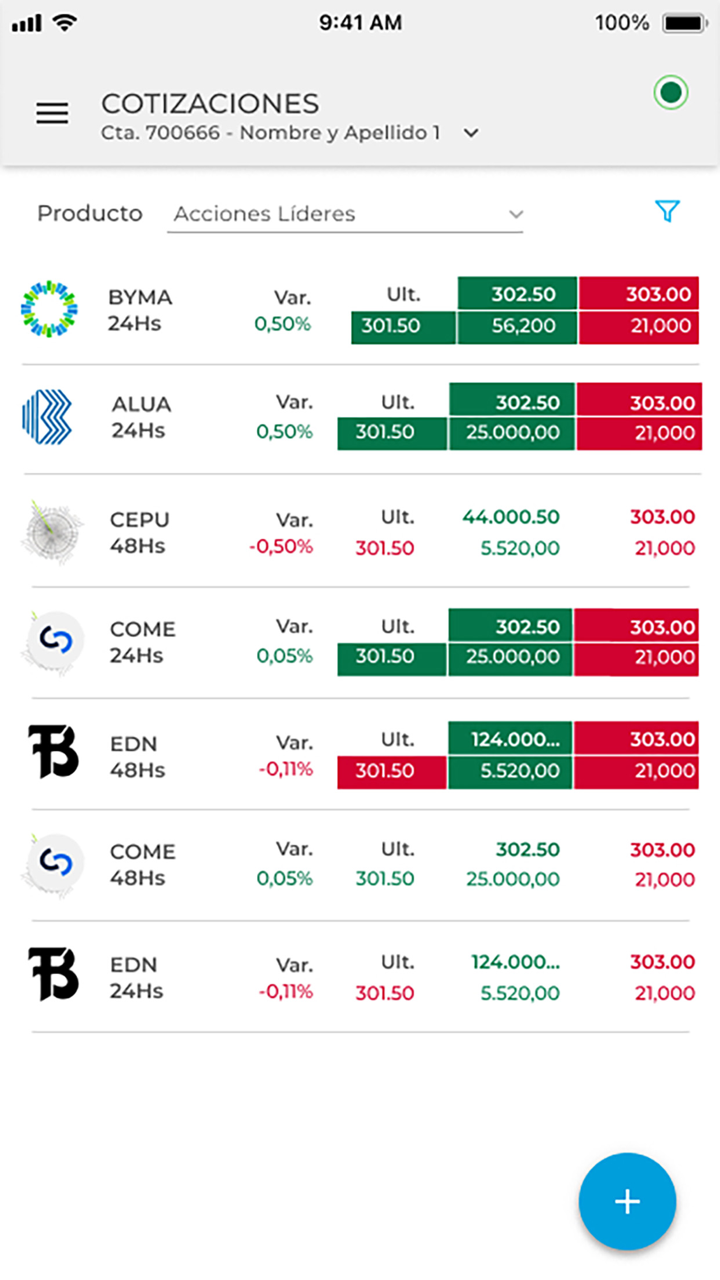720x1280 pixels.
Task: Tap ALUA red sell price 303.00
Action: (638, 402)
